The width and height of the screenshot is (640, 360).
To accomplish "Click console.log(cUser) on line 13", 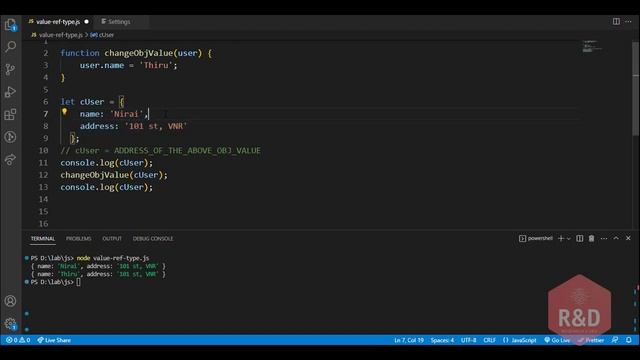I will [x=107, y=187].
